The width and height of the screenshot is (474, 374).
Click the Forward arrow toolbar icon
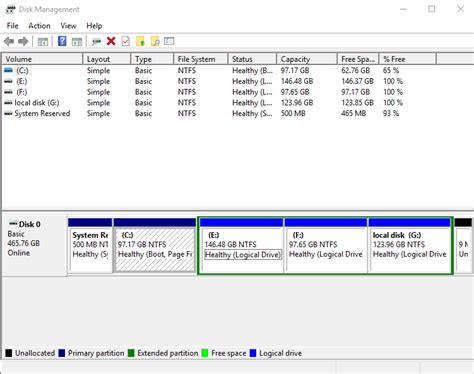(23, 42)
